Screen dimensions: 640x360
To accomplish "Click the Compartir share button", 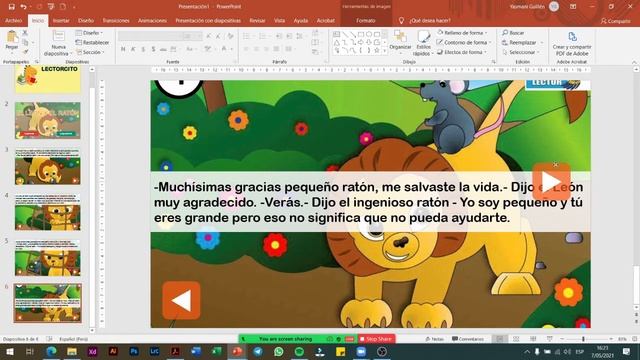I will (x=616, y=21).
